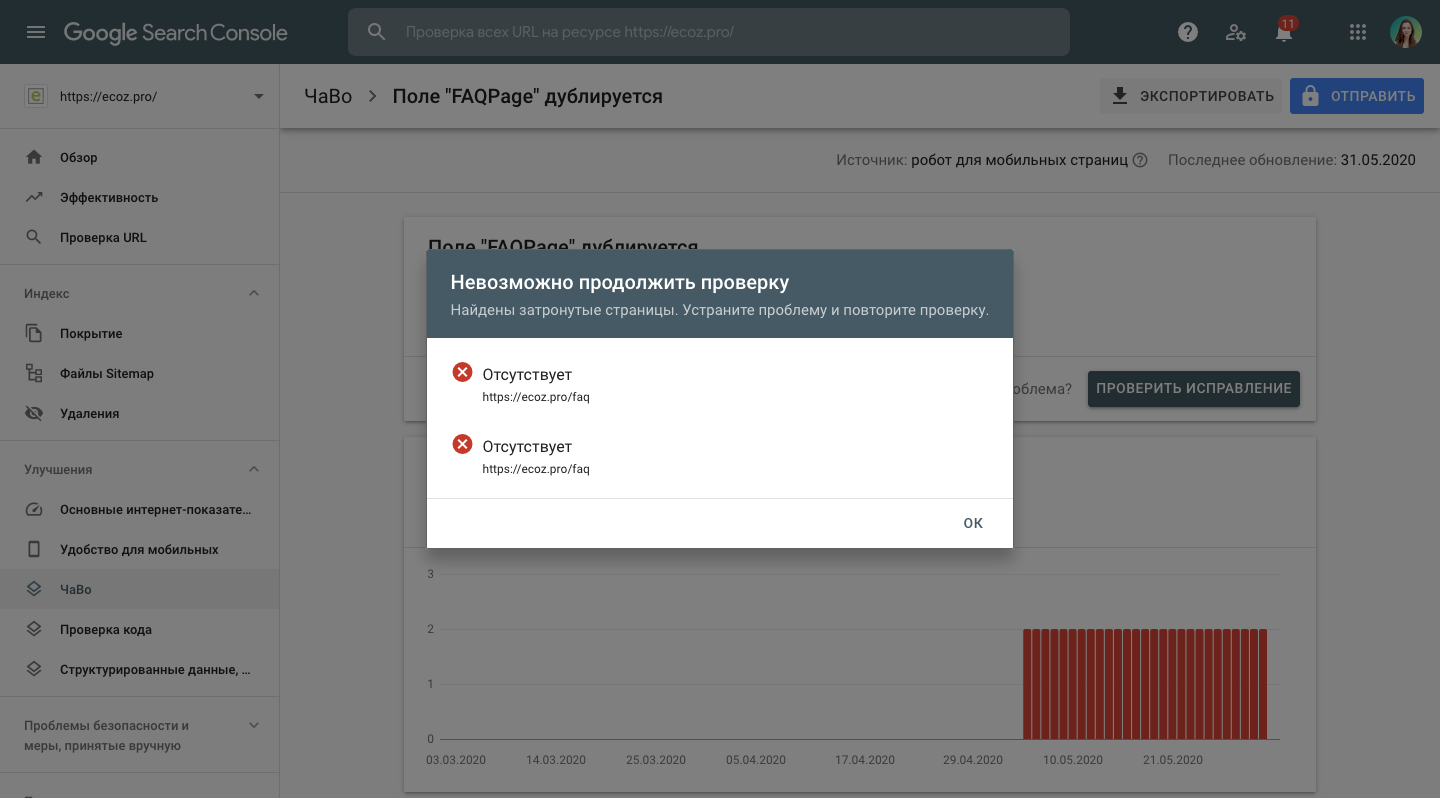Open Проверка URL in sidebar
1440x798 pixels.
[x=140, y=237]
